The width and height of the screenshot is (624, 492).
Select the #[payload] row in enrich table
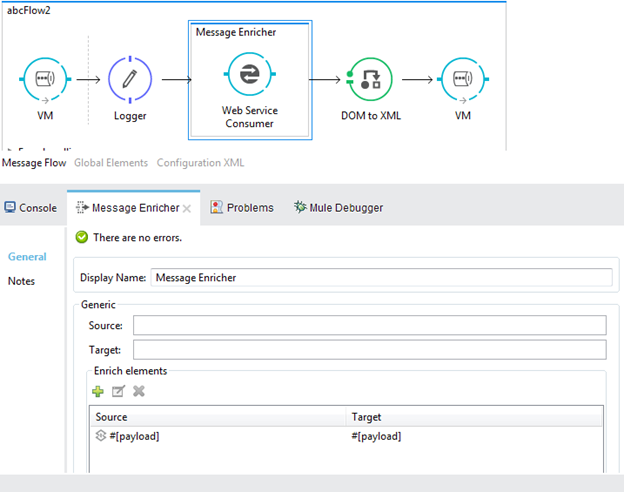coord(220,436)
